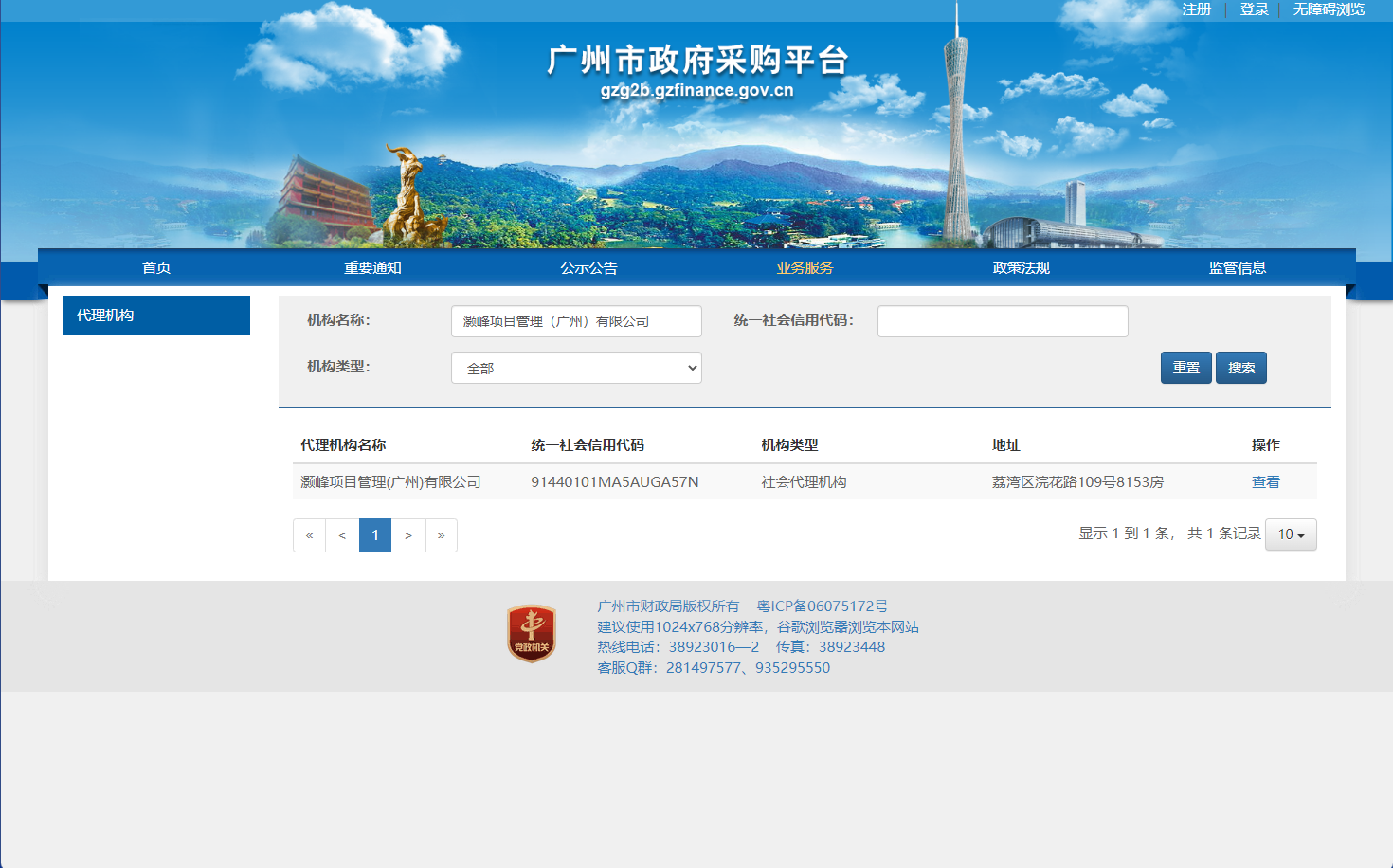Screen dimensions: 1393x868
Task: Open the 机构类型 dropdown
Action: [x=576, y=368]
